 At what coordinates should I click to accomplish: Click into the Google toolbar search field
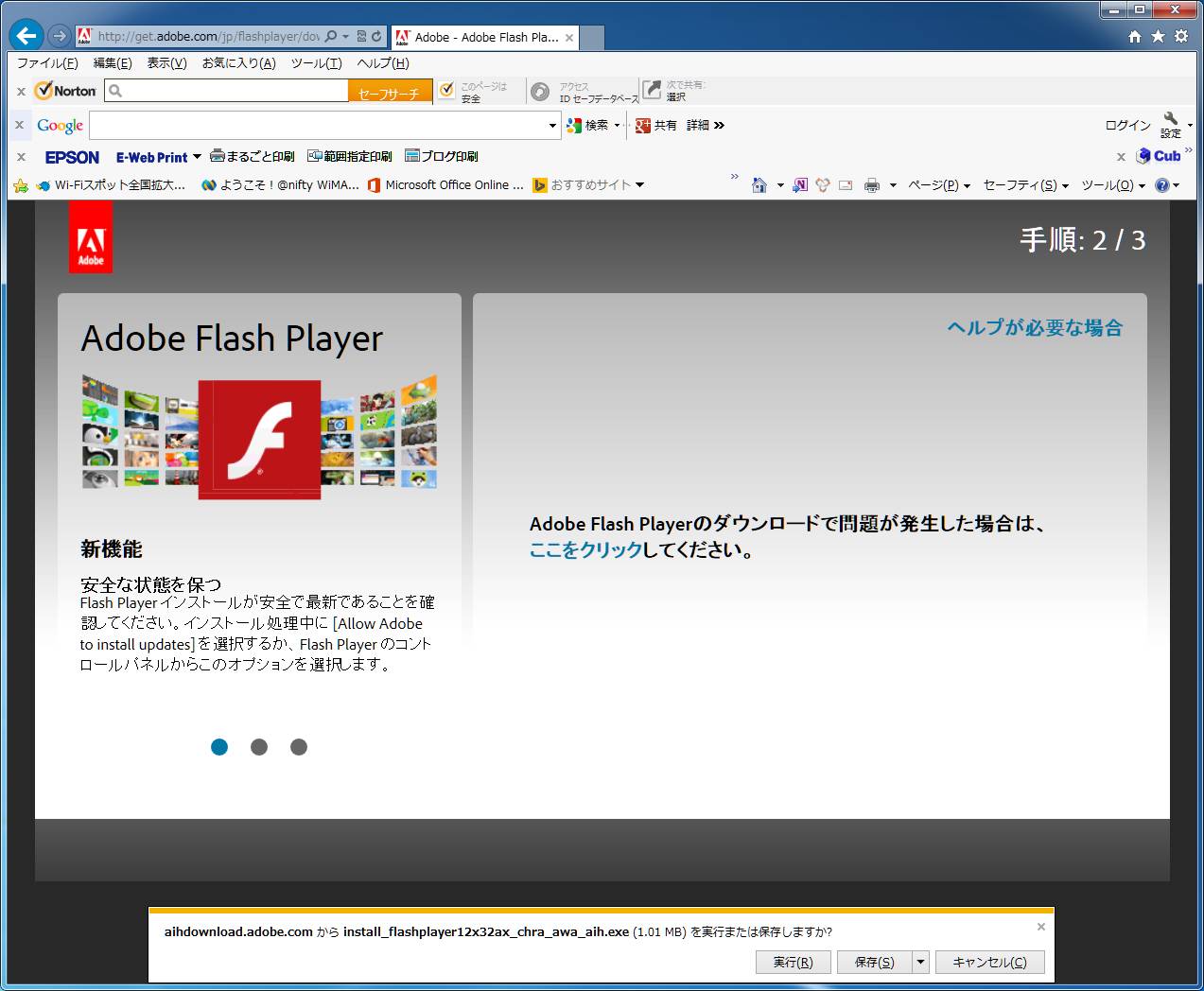318,125
